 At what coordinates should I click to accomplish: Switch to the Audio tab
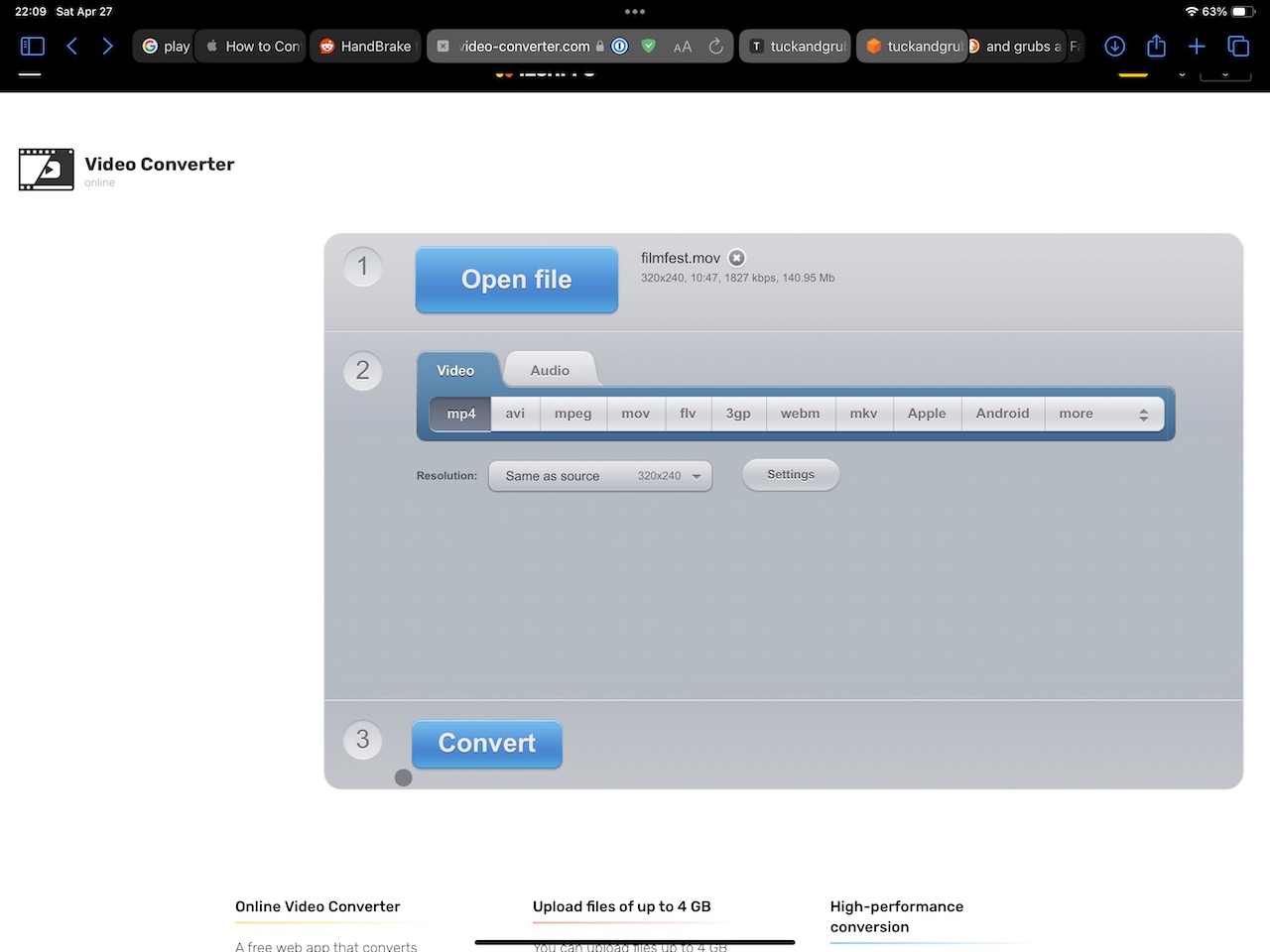point(550,370)
